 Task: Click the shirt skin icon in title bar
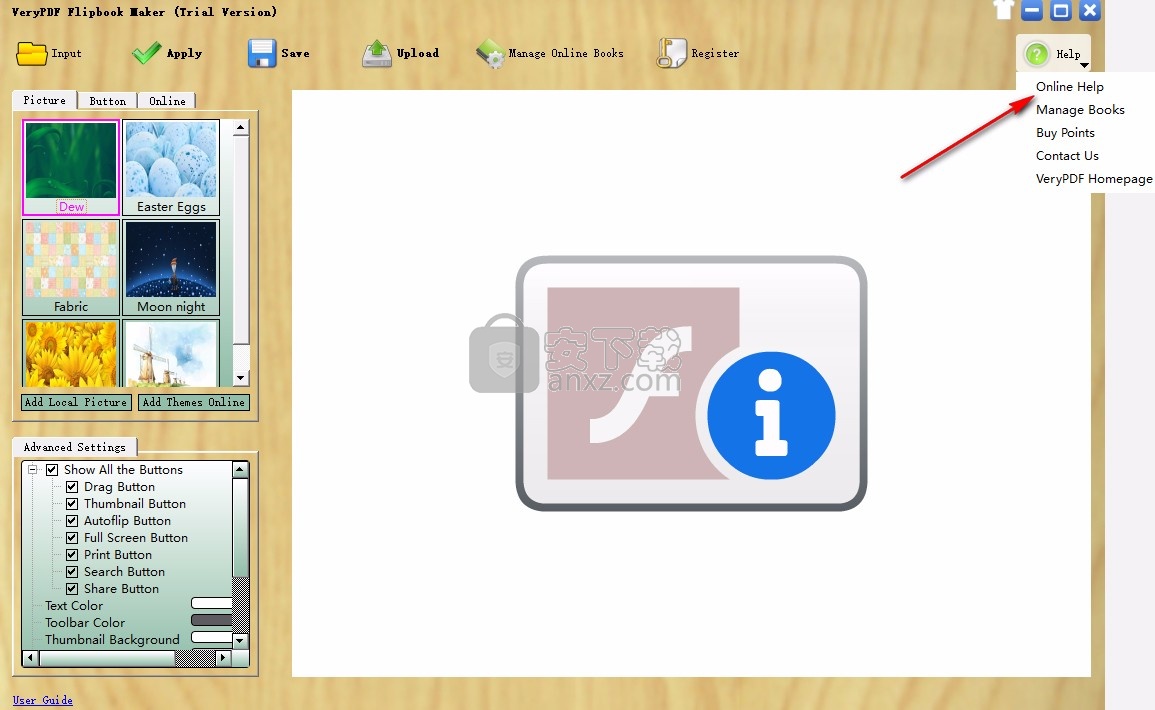(x=1003, y=10)
